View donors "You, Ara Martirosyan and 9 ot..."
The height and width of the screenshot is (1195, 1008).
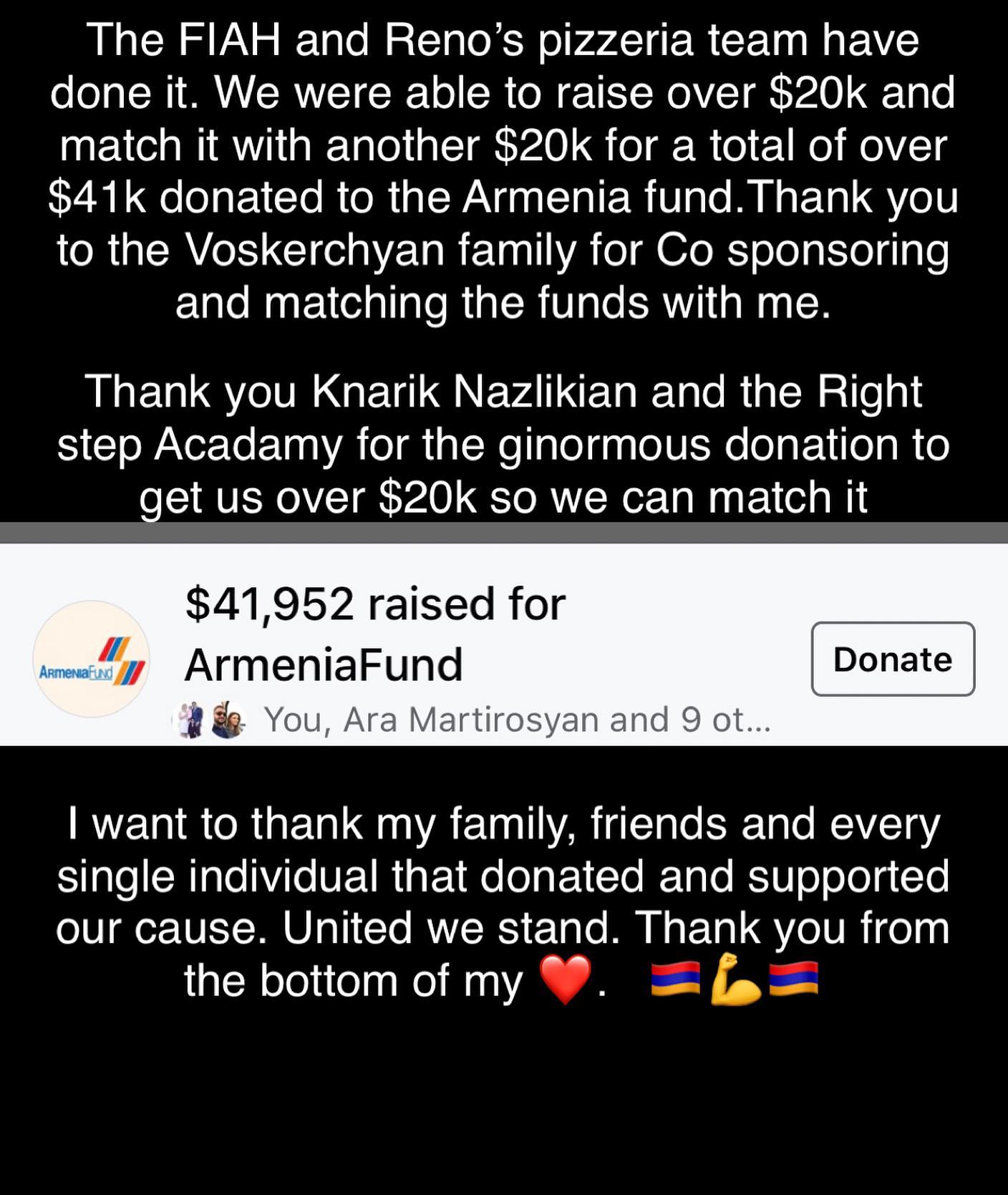coord(517,720)
